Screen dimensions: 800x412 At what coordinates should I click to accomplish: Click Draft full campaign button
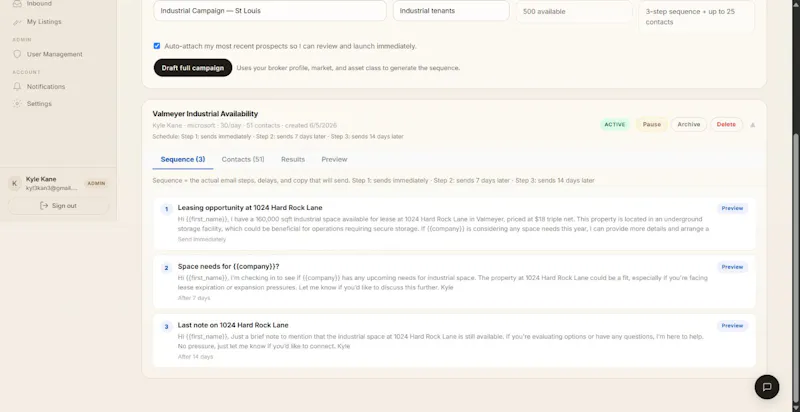[193, 68]
